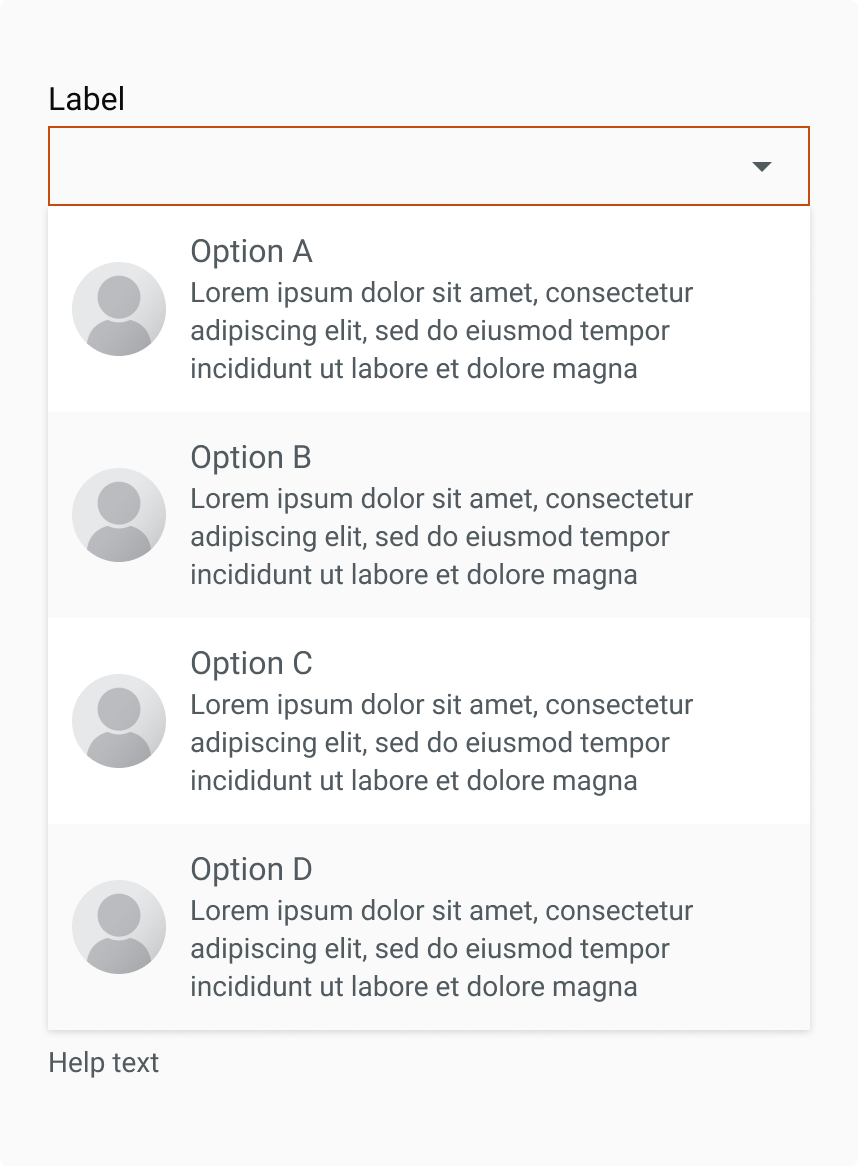Click the "Option D" title text

pyautogui.click(x=251, y=869)
